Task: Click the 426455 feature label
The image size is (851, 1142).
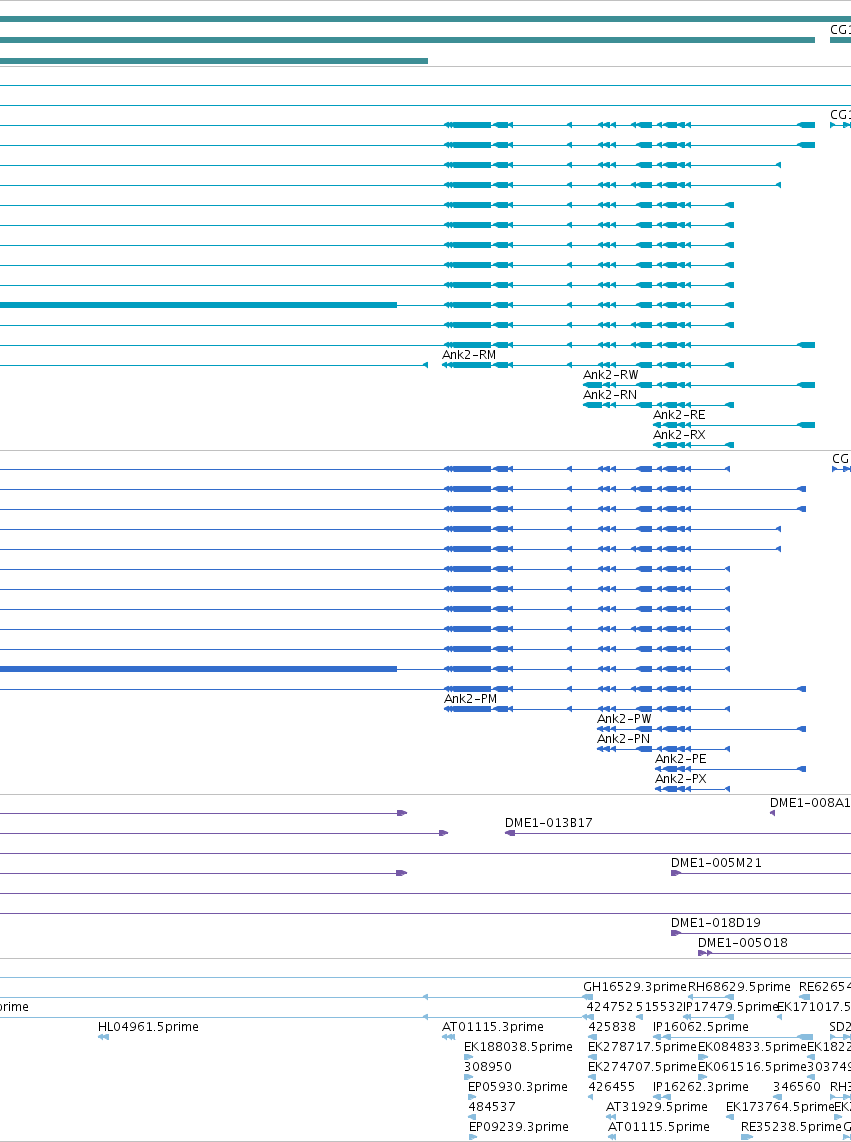Action: (612, 1087)
